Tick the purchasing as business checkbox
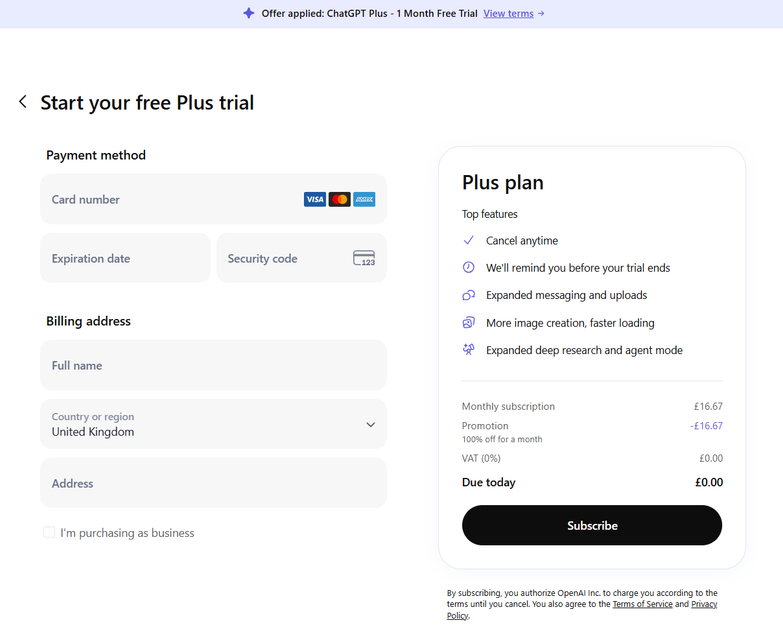 point(49,533)
